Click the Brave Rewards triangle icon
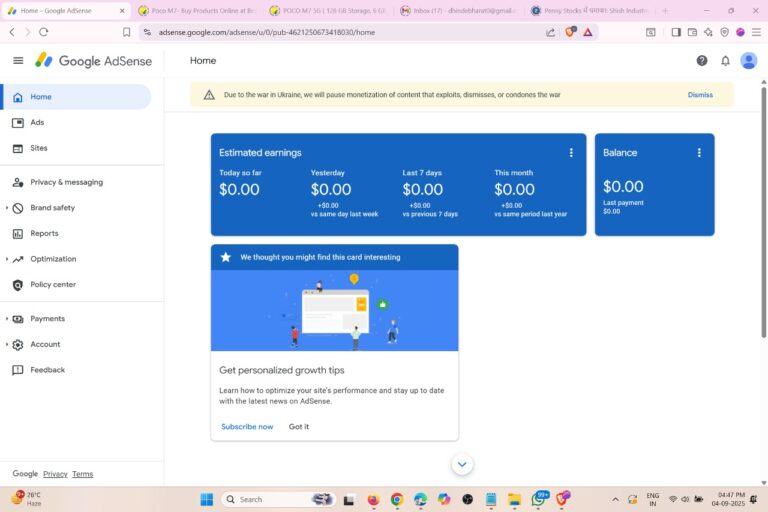768x512 pixels. [588, 32]
